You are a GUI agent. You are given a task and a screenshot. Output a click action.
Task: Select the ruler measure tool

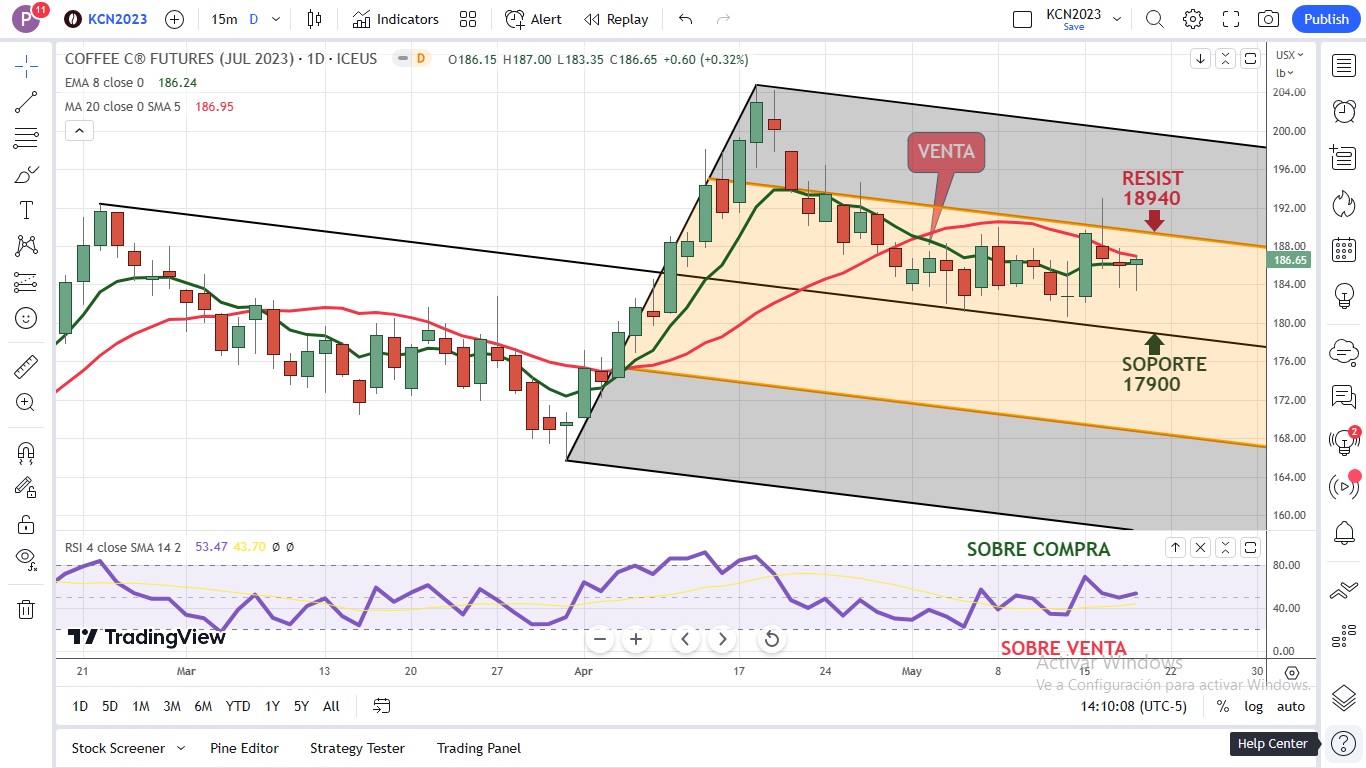26,366
